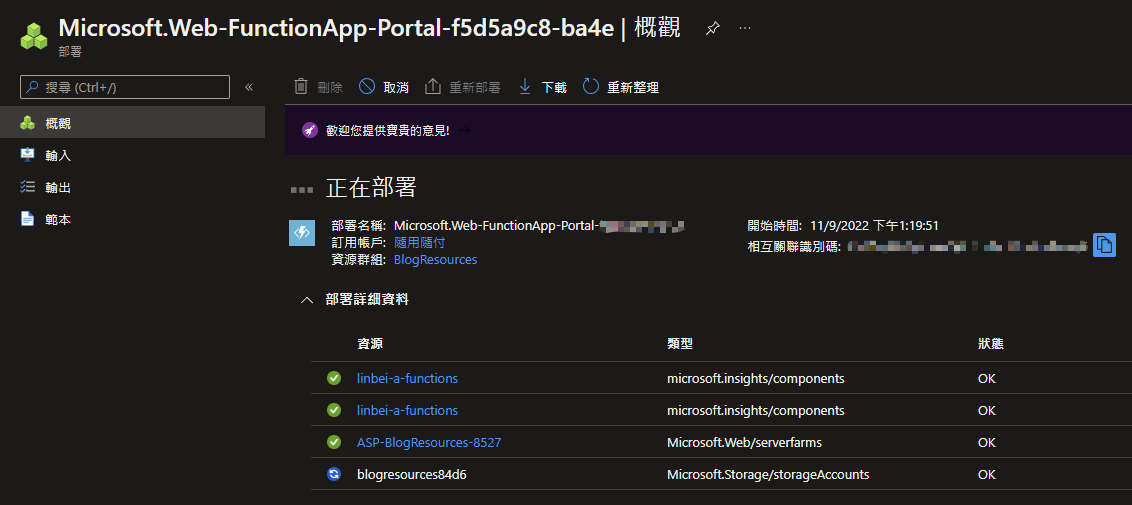Click the 資源 column header
The height and width of the screenshot is (505, 1132).
[x=370, y=344]
